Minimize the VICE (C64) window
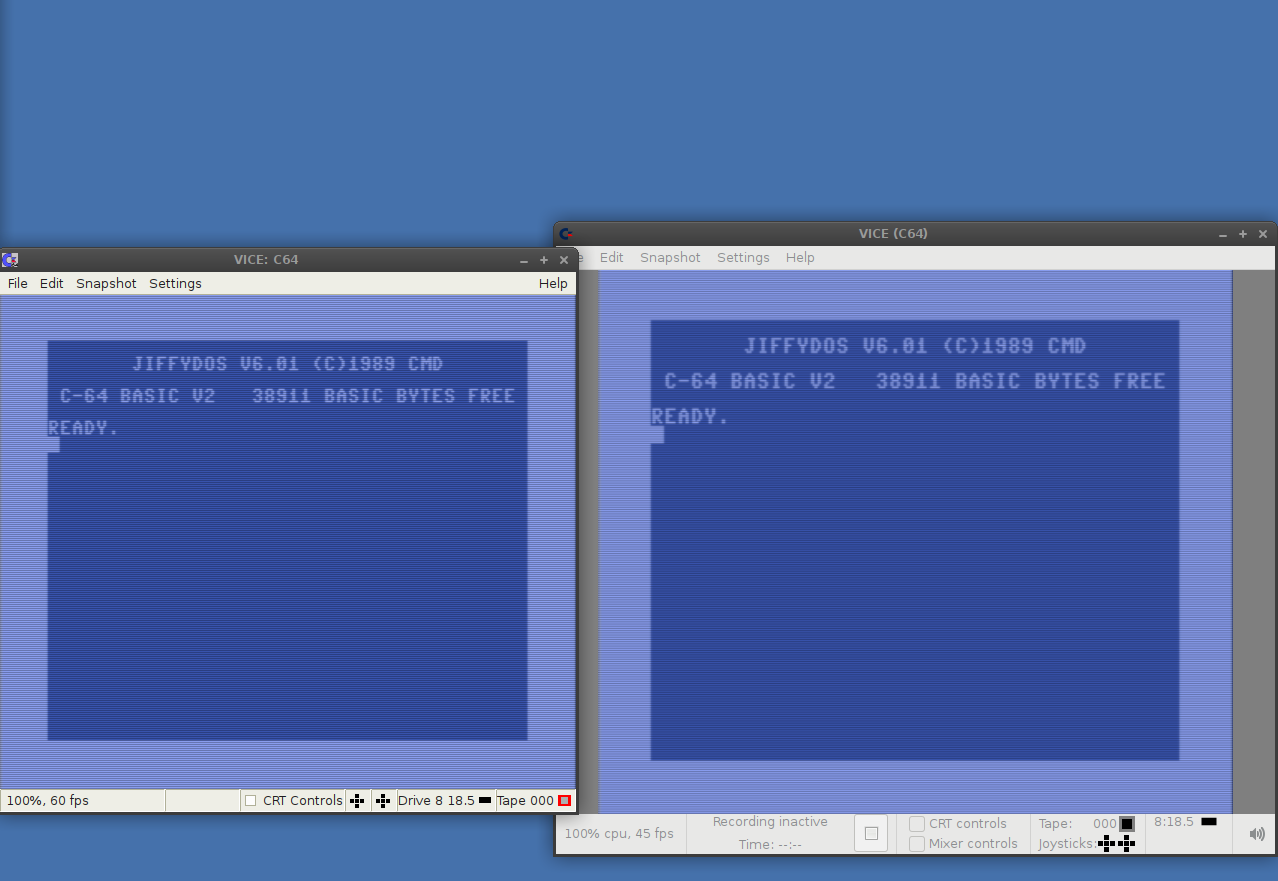This screenshot has width=1278, height=881. [x=1223, y=234]
